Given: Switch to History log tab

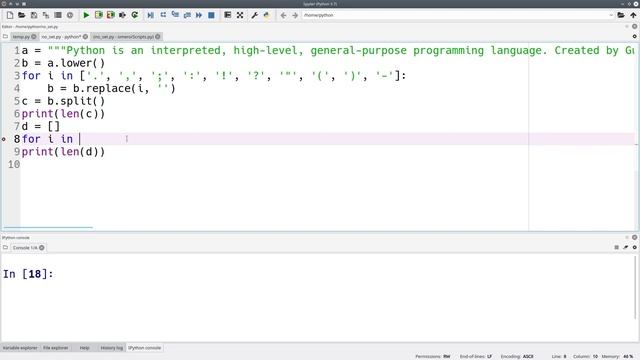Looking at the screenshot, I should coord(111,348).
